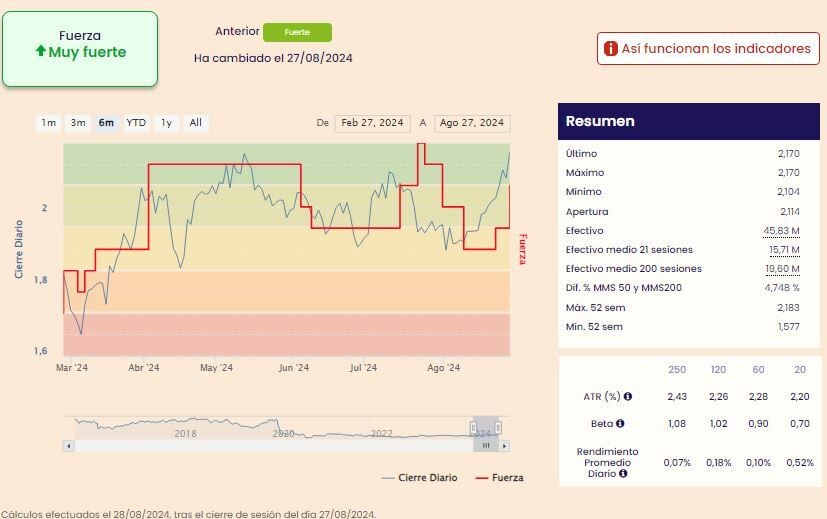This screenshot has height=519, width=827.
Task: Click Beta value 0,70
Action: (x=800, y=424)
